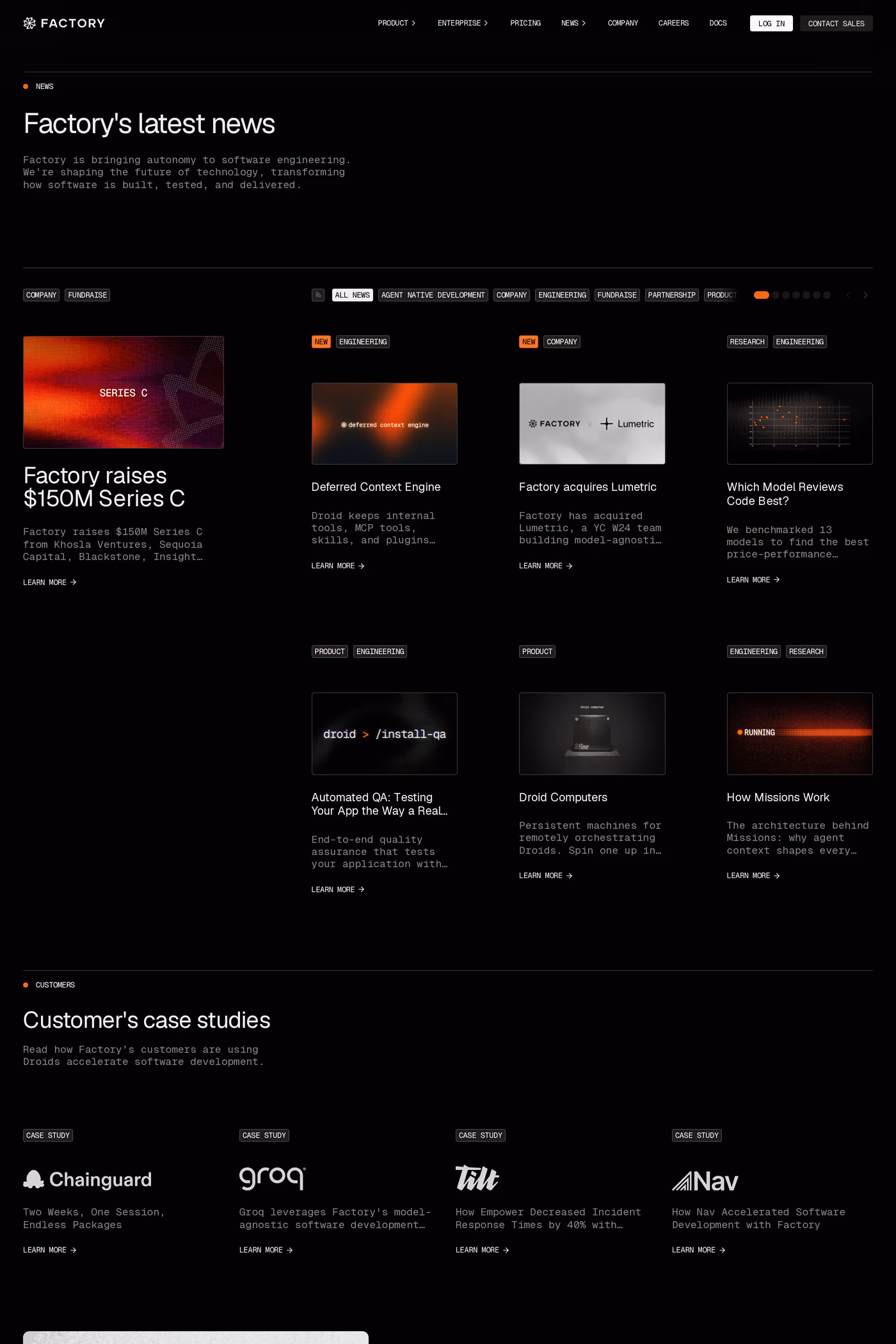
Task: Click 'How Nav Accelerated Software Development with Factory' text
Action: tap(758, 1219)
